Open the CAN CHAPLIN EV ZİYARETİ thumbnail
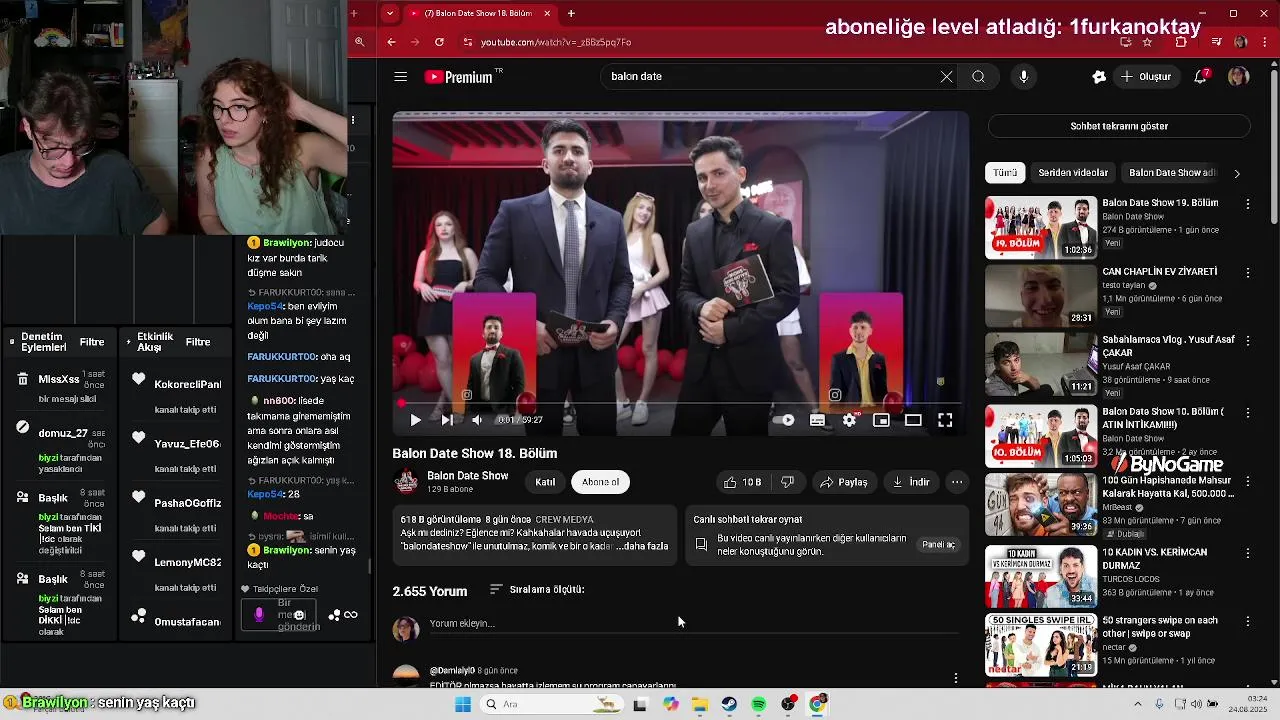 coord(1041,296)
